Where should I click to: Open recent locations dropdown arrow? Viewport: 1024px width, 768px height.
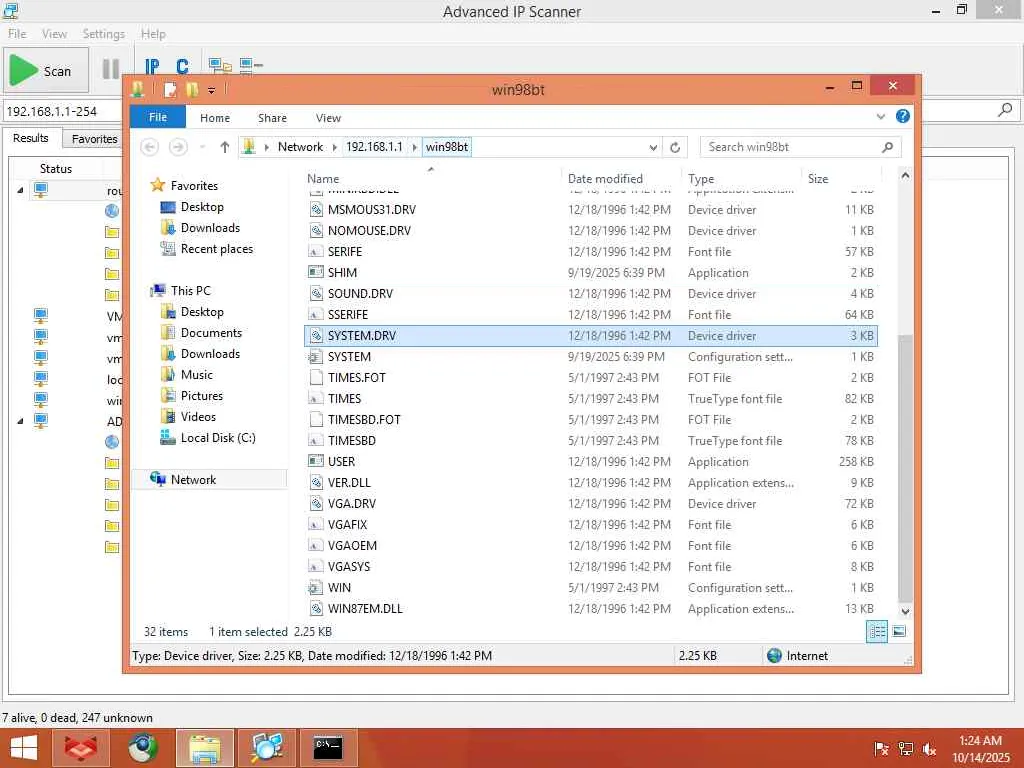(202, 148)
